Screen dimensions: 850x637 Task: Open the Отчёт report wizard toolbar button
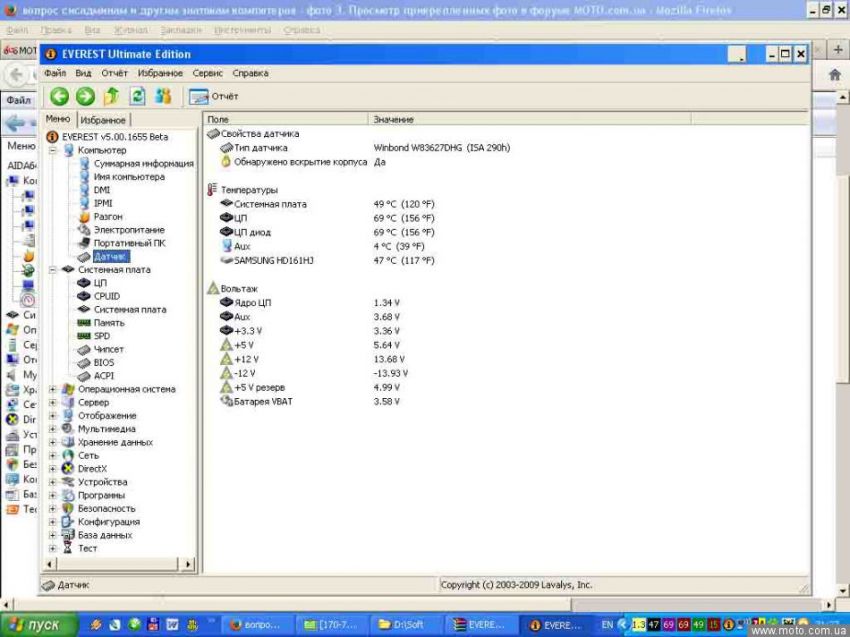coord(214,96)
